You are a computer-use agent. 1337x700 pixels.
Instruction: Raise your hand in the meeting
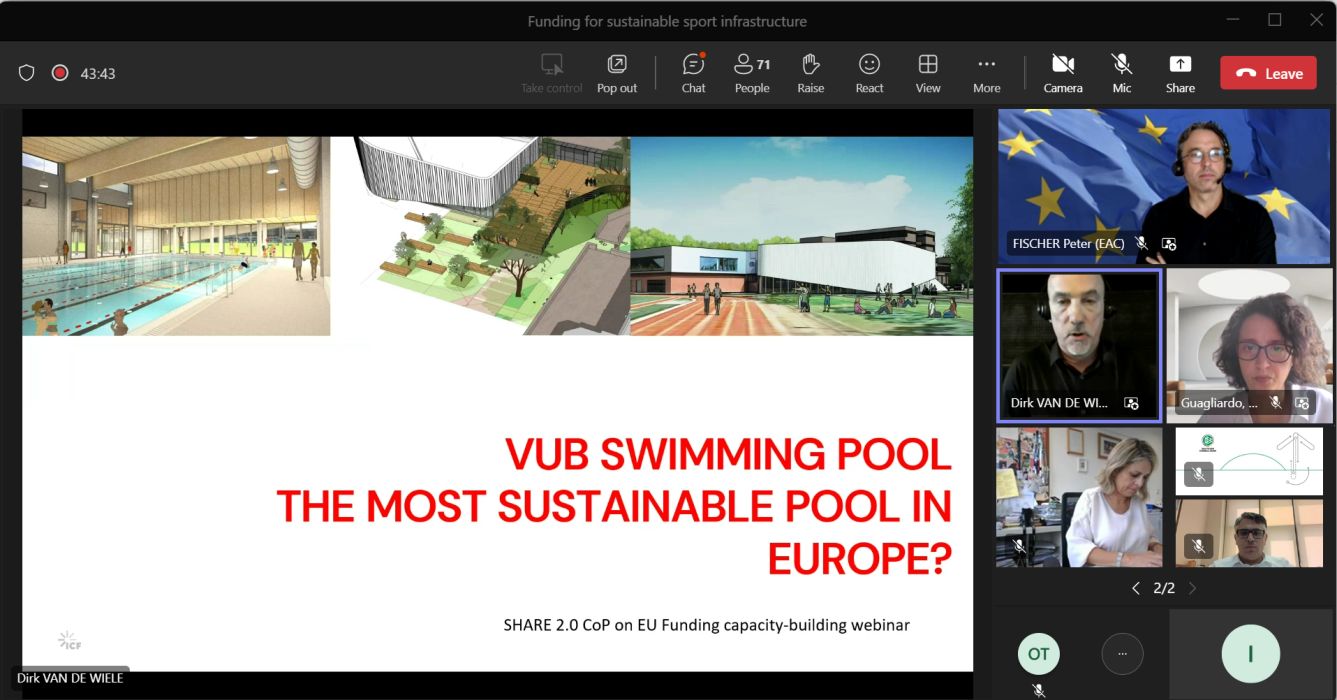(x=811, y=73)
